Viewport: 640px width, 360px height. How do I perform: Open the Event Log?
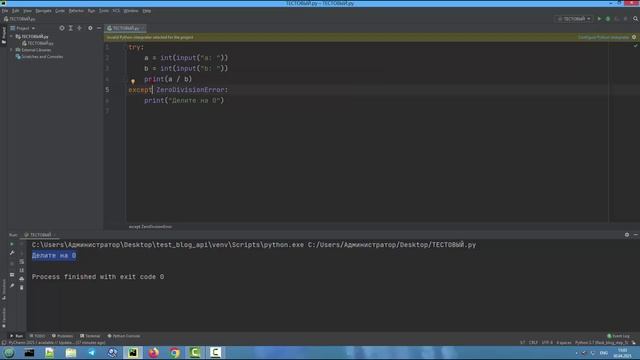coord(619,336)
